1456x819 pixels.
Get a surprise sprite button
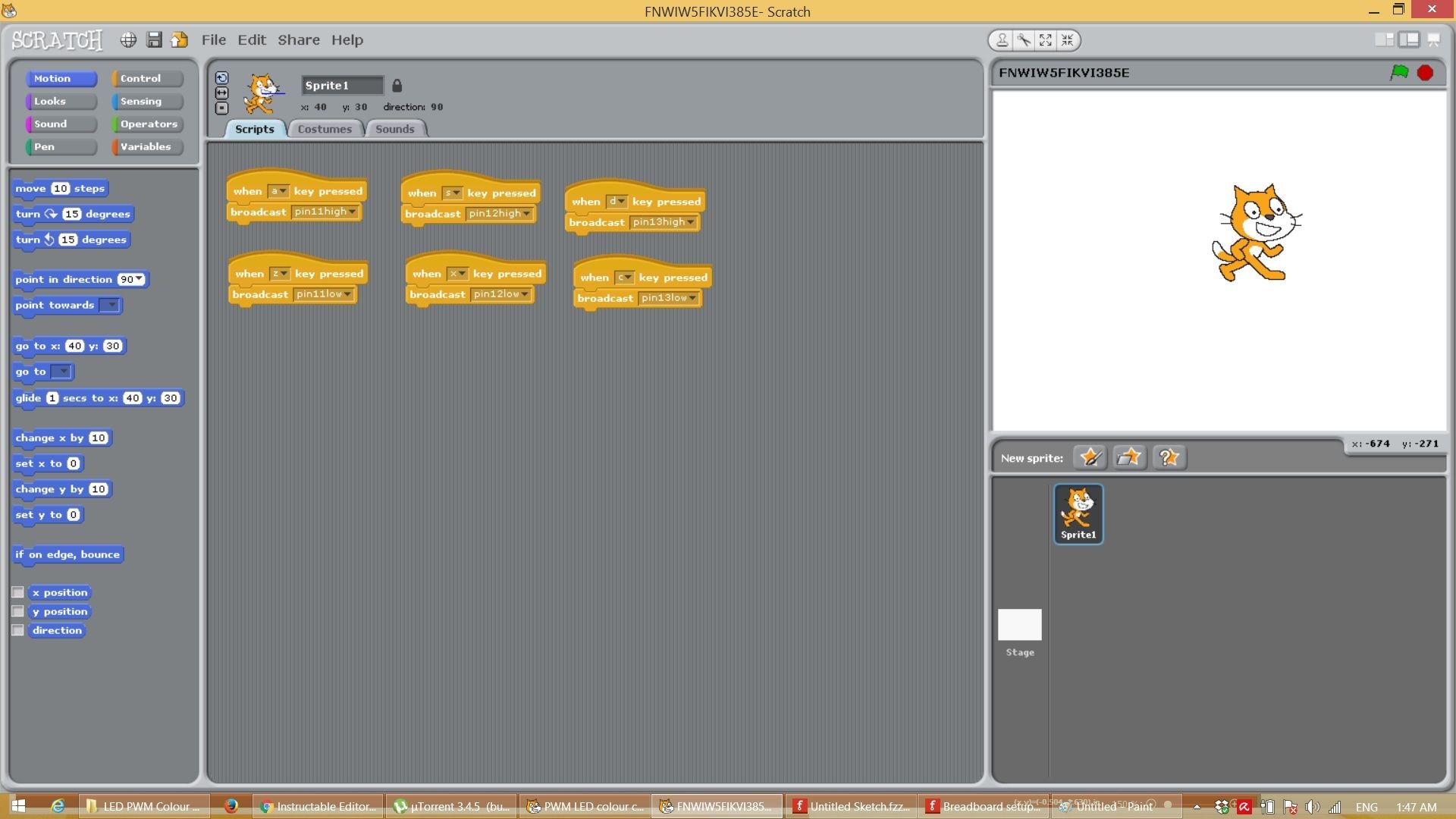pyautogui.click(x=1169, y=457)
